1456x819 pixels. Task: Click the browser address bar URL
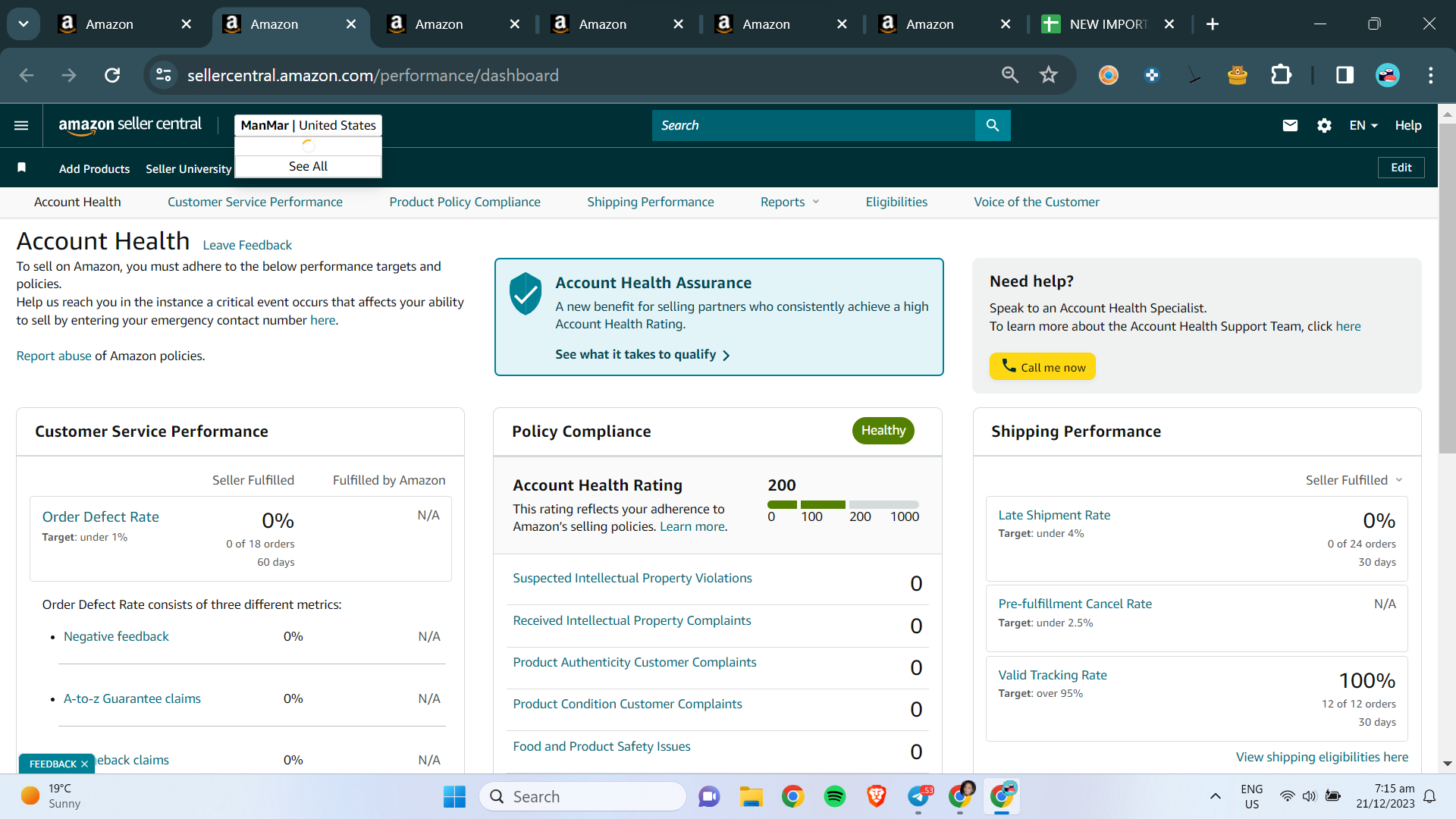pyautogui.click(x=373, y=75)
